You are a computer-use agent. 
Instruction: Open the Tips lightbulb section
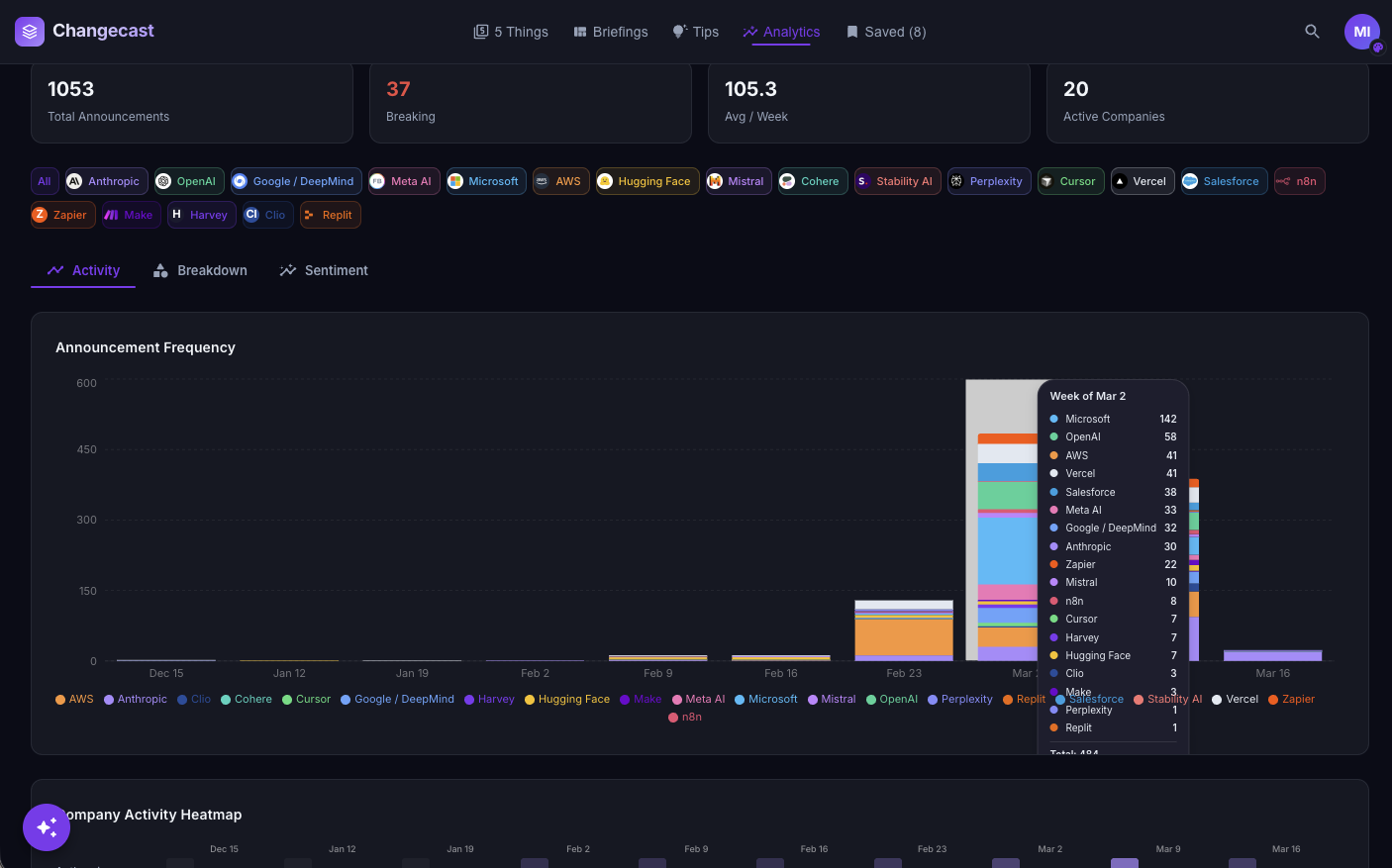[696, 32]
